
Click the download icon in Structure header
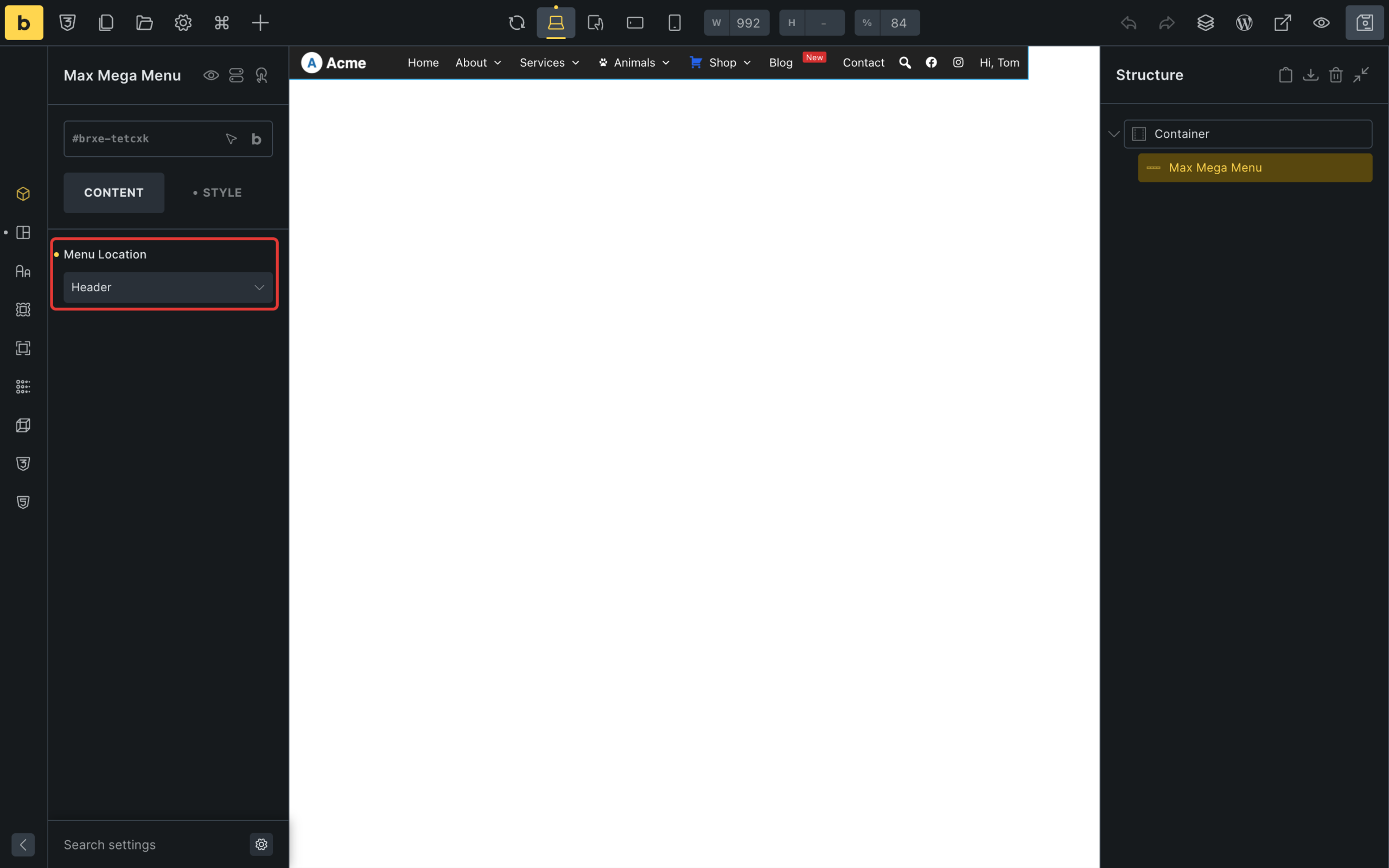coord(1310,75)
